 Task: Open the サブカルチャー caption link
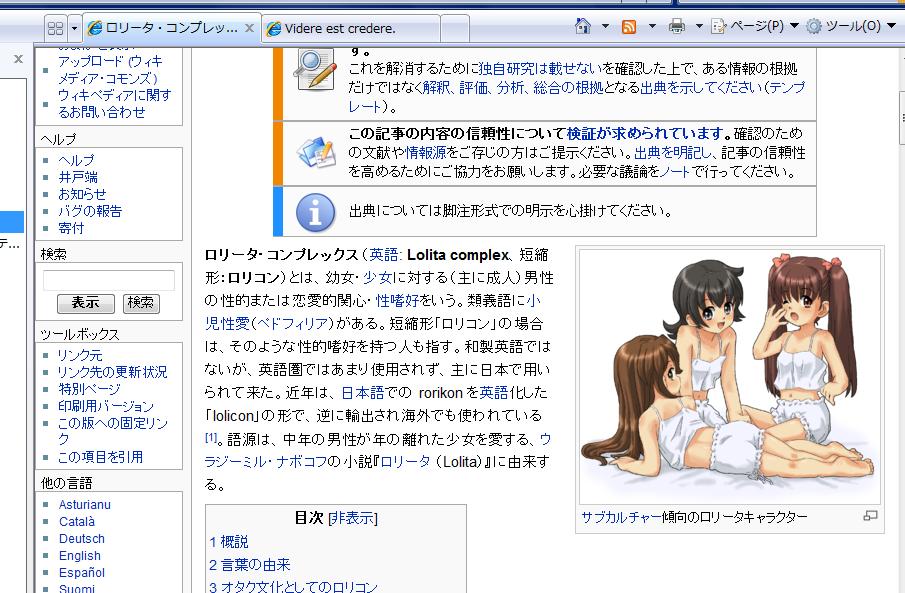621,517
